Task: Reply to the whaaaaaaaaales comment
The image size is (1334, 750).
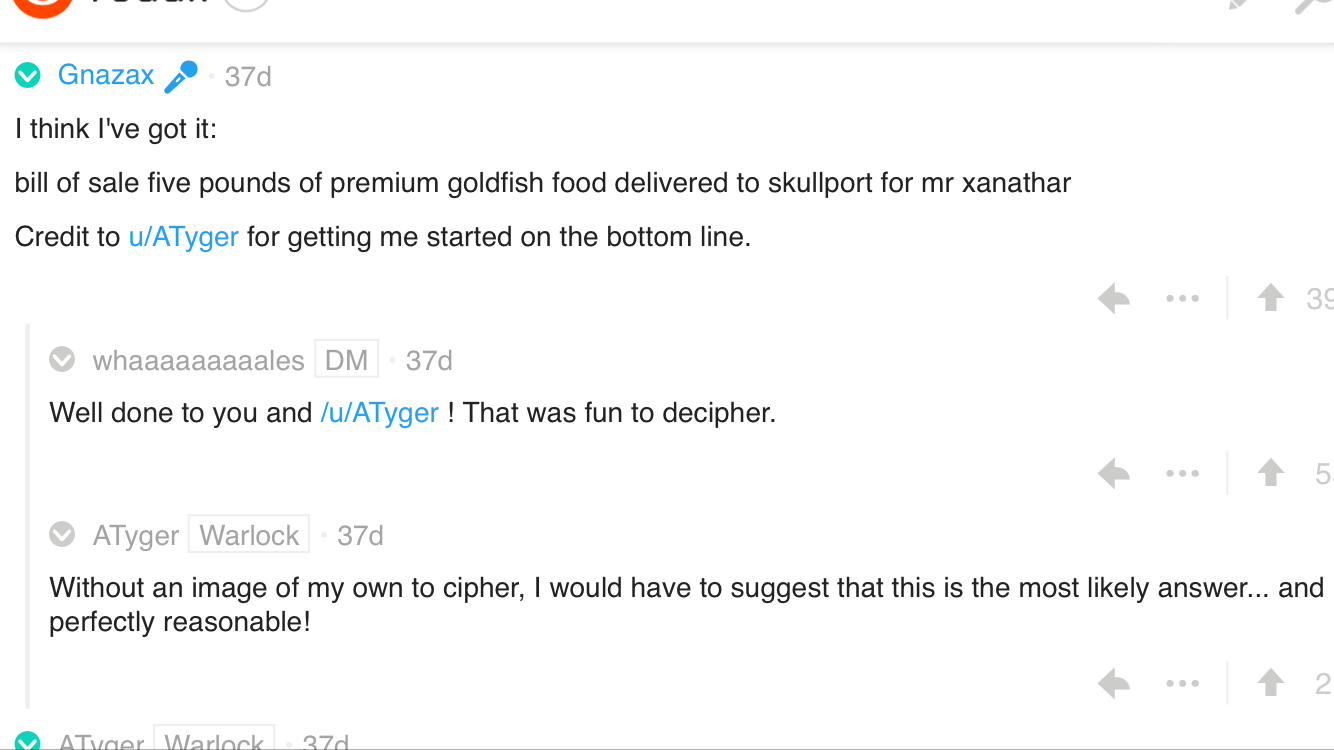Action: tap(1113, 473)
